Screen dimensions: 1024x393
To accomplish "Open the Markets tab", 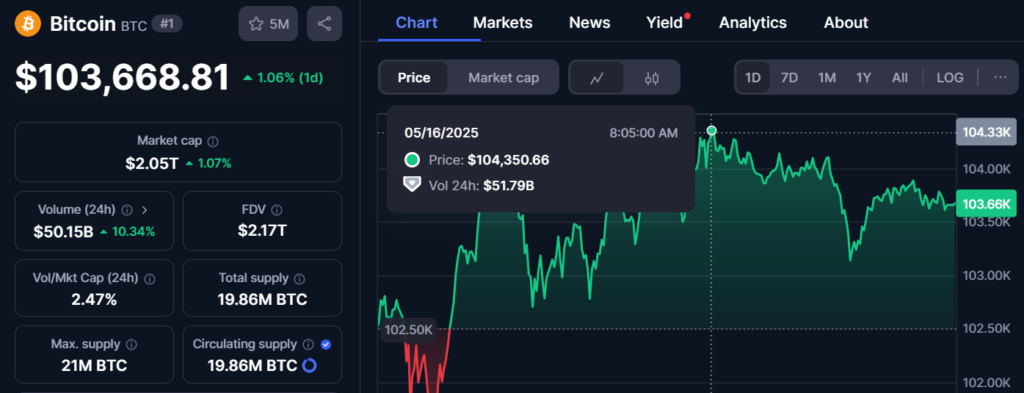I will click(x=503, y=23).
